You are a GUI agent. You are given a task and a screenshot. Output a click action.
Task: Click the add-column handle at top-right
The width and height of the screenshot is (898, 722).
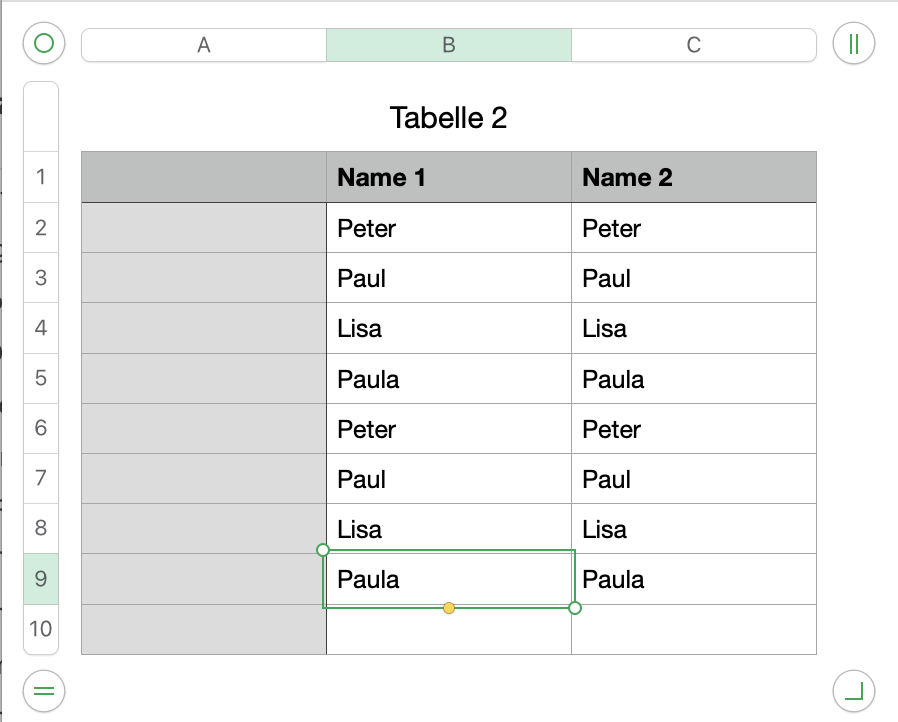point(853,43)
